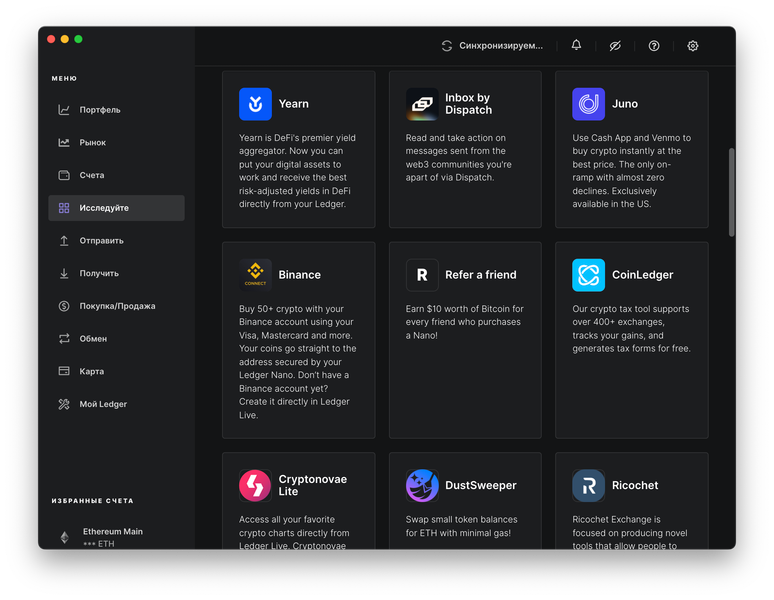Go to Покупка/Продажа

(x=116, y=306)
